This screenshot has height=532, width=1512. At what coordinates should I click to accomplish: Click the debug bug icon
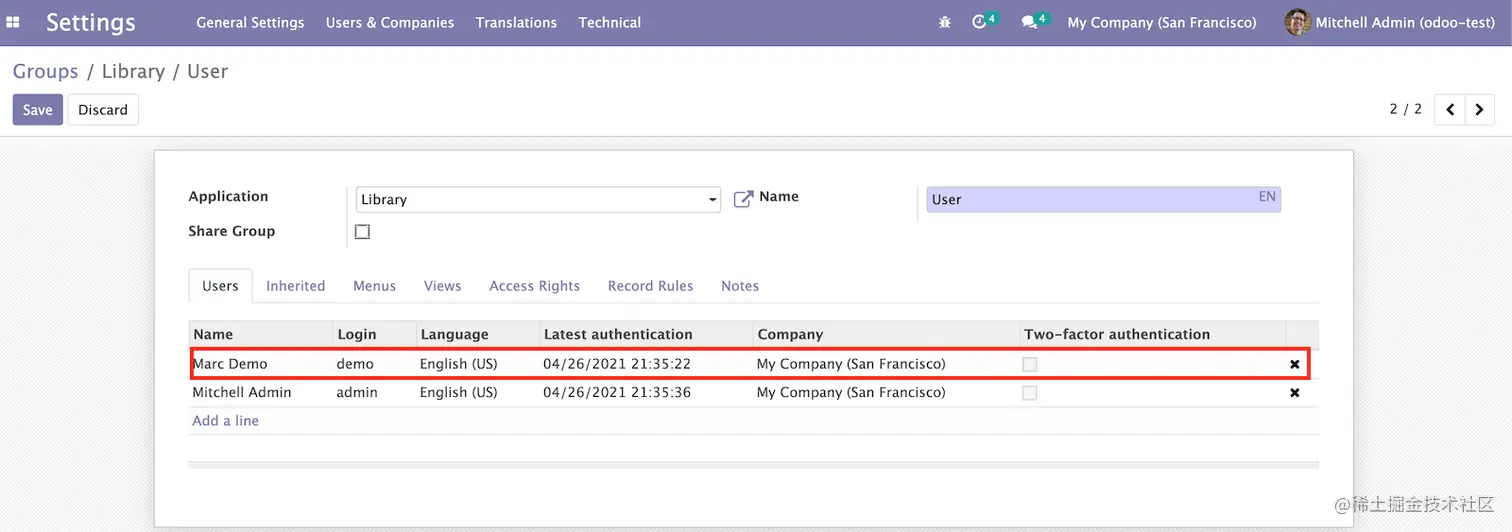pos(945,22)
